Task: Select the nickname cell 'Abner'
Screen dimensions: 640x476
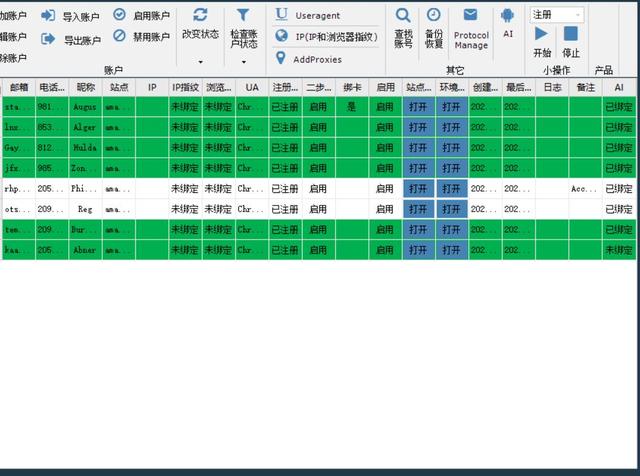Action: (x=85, y=250)
